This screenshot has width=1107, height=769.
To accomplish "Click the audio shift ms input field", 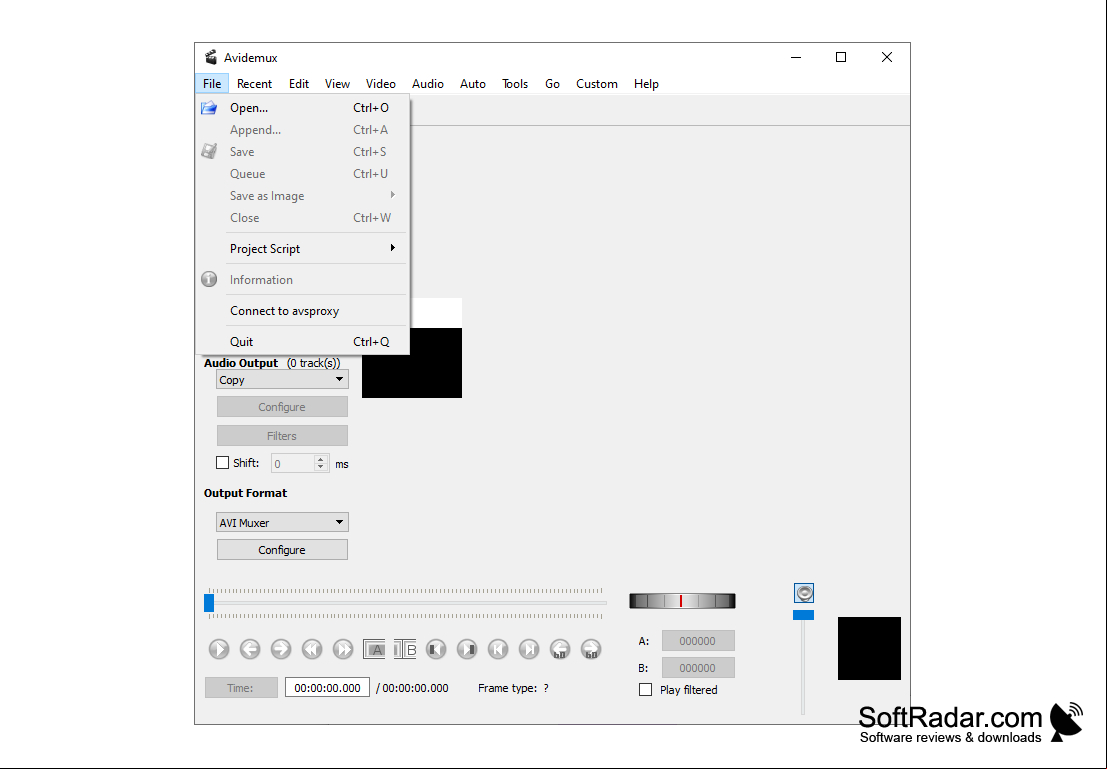I will click(x=293, y=463).
